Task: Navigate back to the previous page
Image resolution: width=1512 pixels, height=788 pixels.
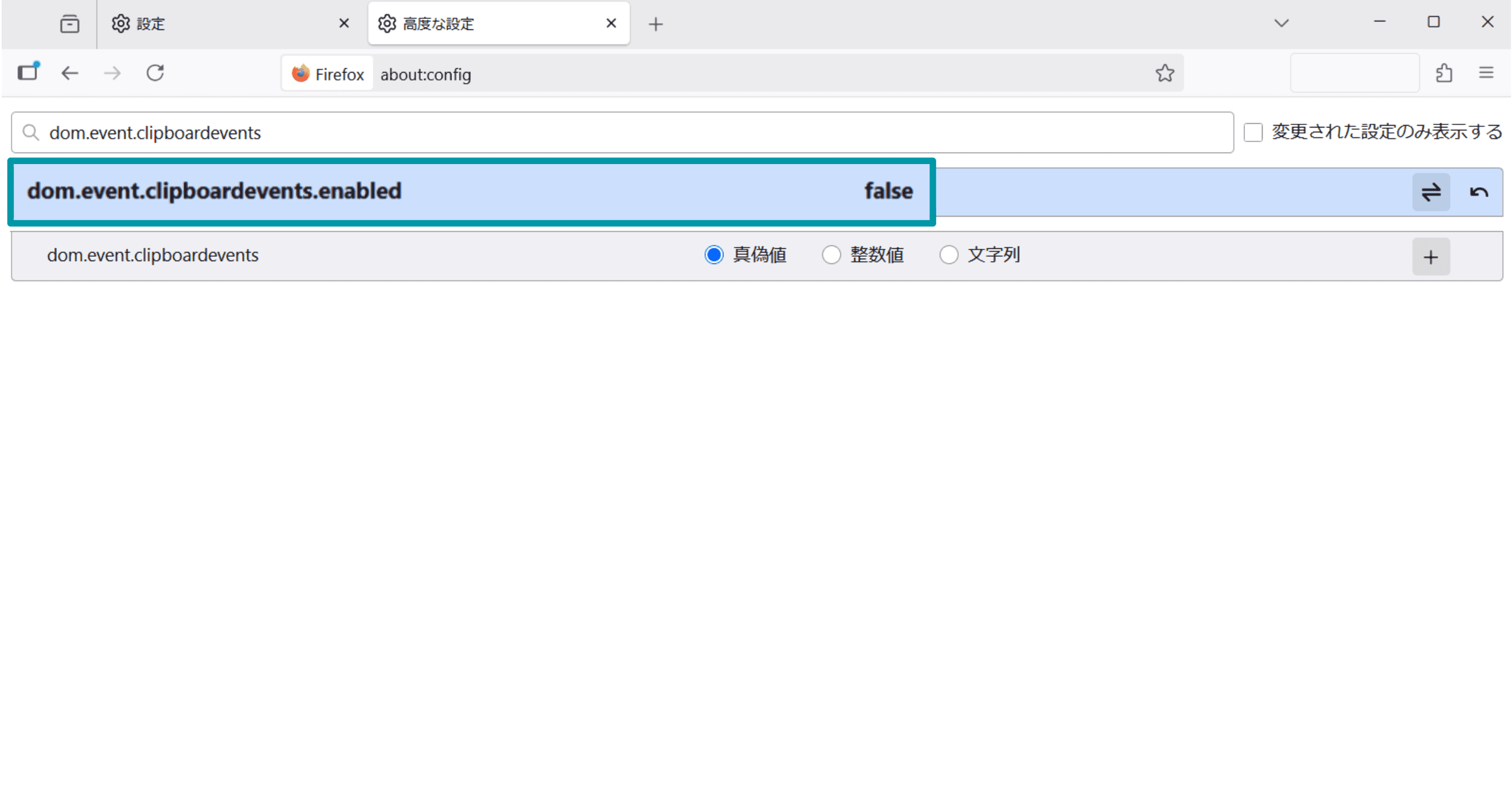Action: click(x=70, y=73)
